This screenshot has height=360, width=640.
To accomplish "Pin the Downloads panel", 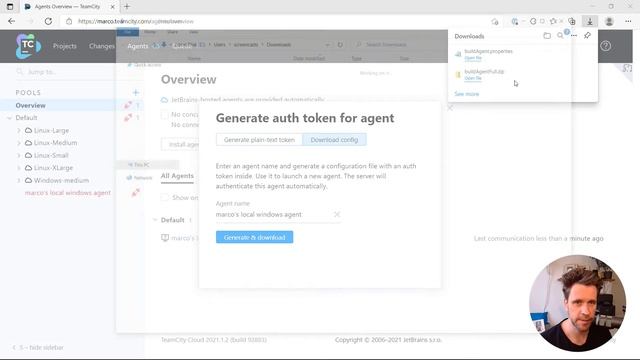I will [x=587, y=36].
